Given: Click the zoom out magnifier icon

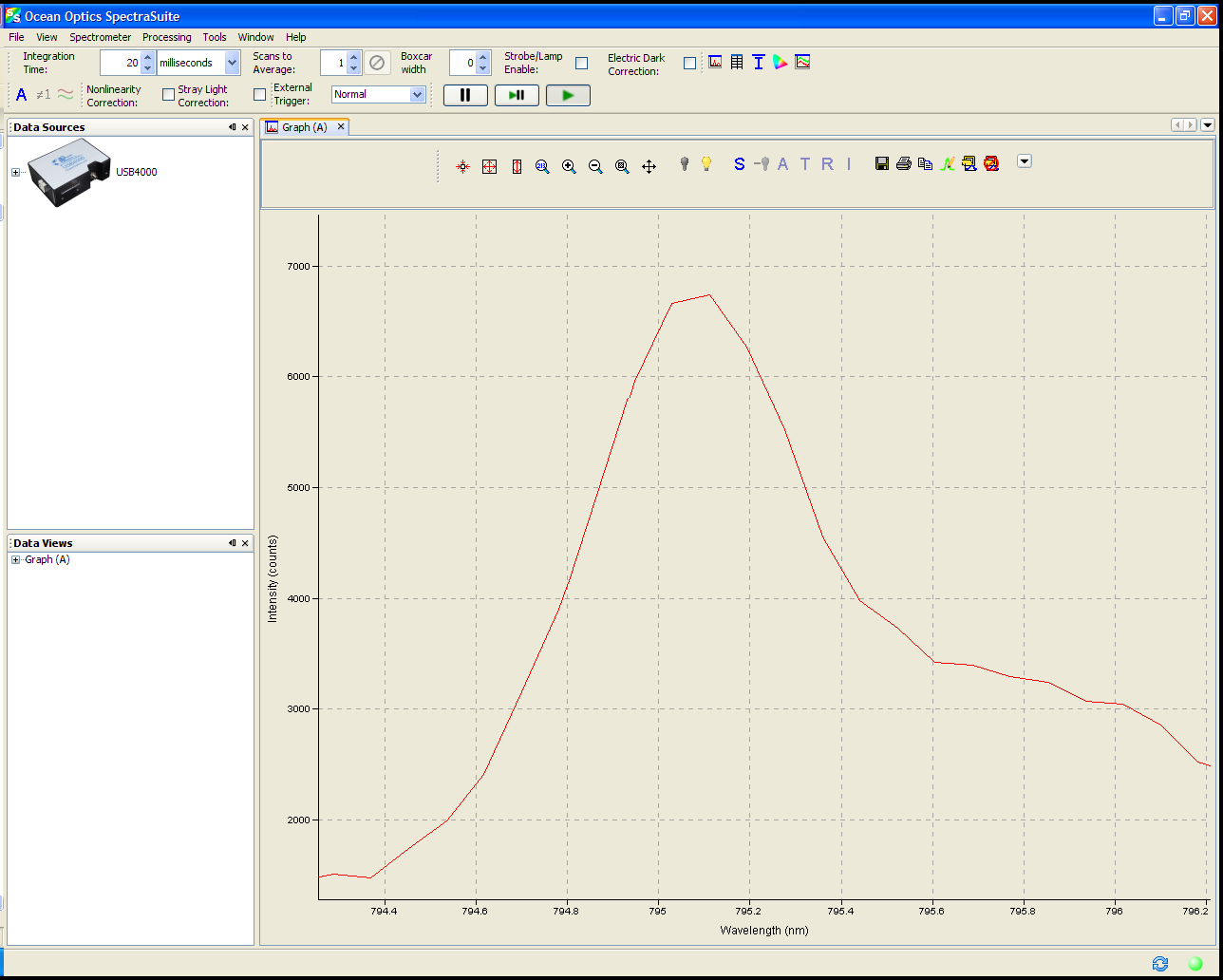Looking at the screenshot, I should [x=595, y=166].
